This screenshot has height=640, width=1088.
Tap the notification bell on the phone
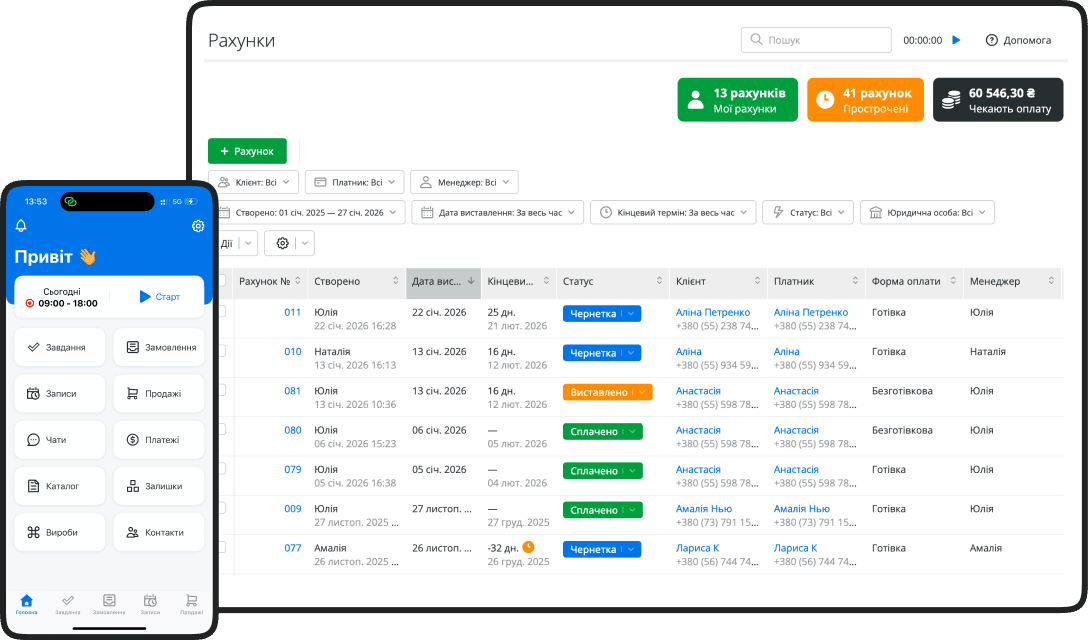coord(21,226)
